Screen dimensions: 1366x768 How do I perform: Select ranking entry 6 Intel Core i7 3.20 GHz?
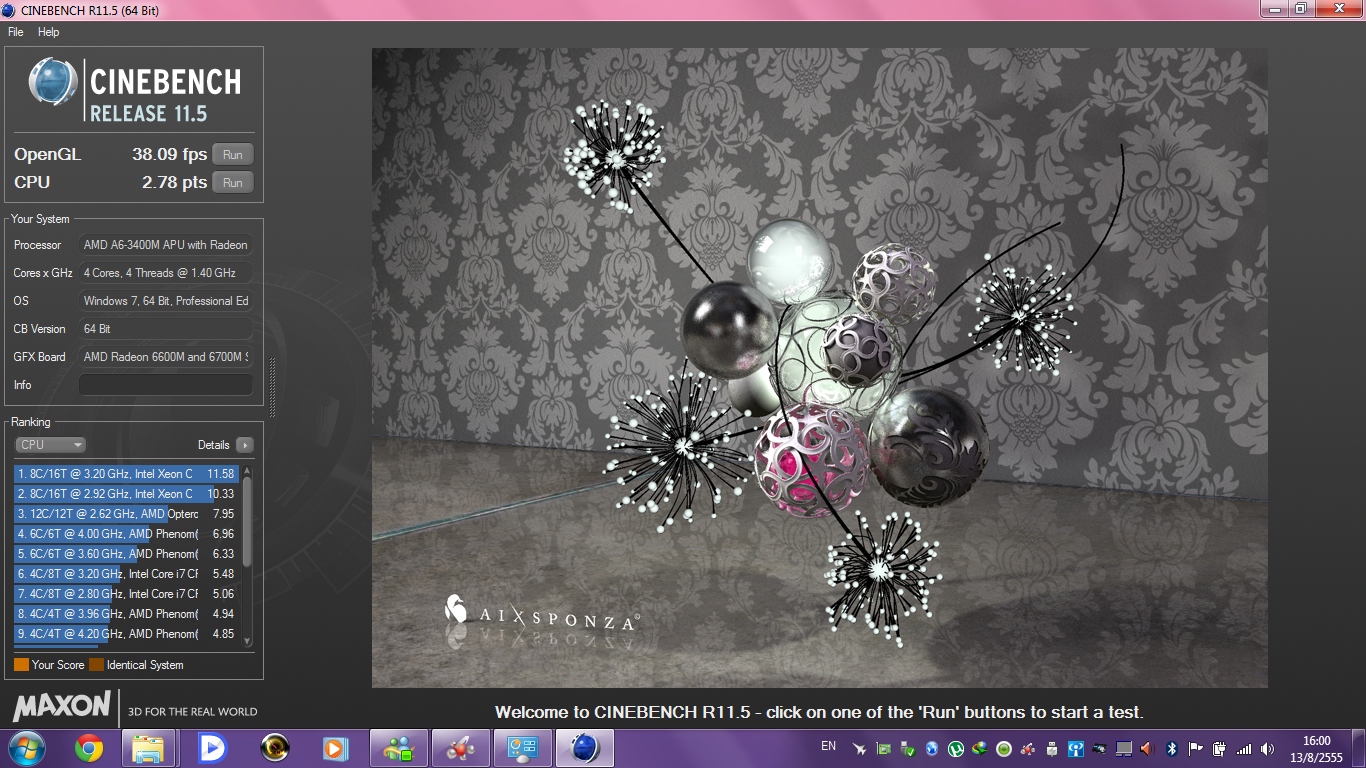point(126,574)
